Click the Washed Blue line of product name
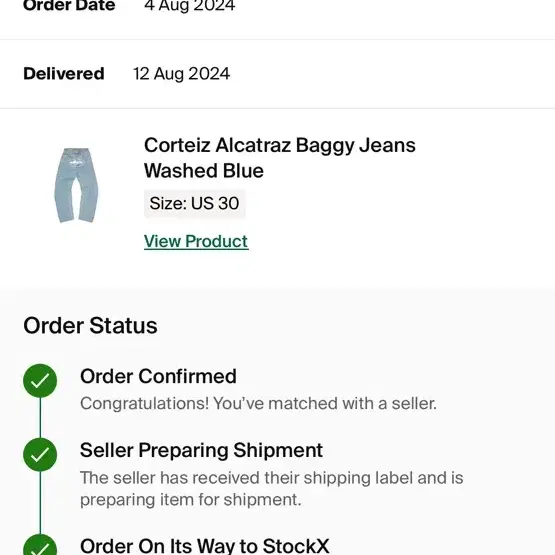Image resolution: width=555 pixels, height=555 pixels. [x=204, y=171]
